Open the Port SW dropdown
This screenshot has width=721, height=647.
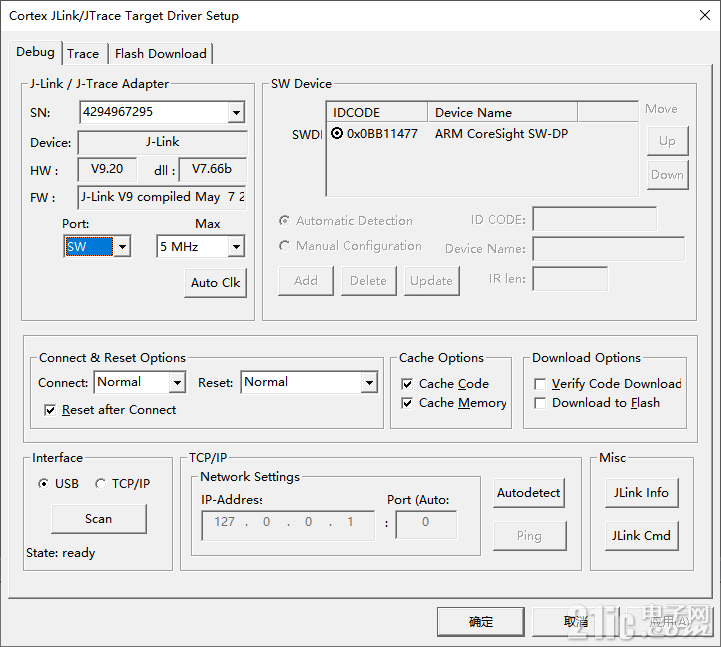click(x=122, y=246)
